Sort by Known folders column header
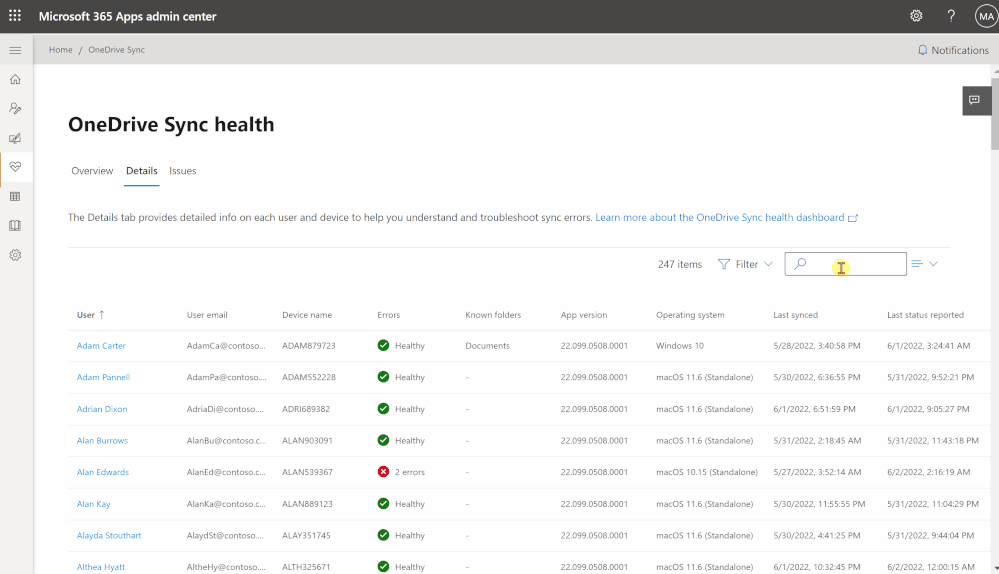This screenshot has height=574, width=999. click(x=493, y=315)
